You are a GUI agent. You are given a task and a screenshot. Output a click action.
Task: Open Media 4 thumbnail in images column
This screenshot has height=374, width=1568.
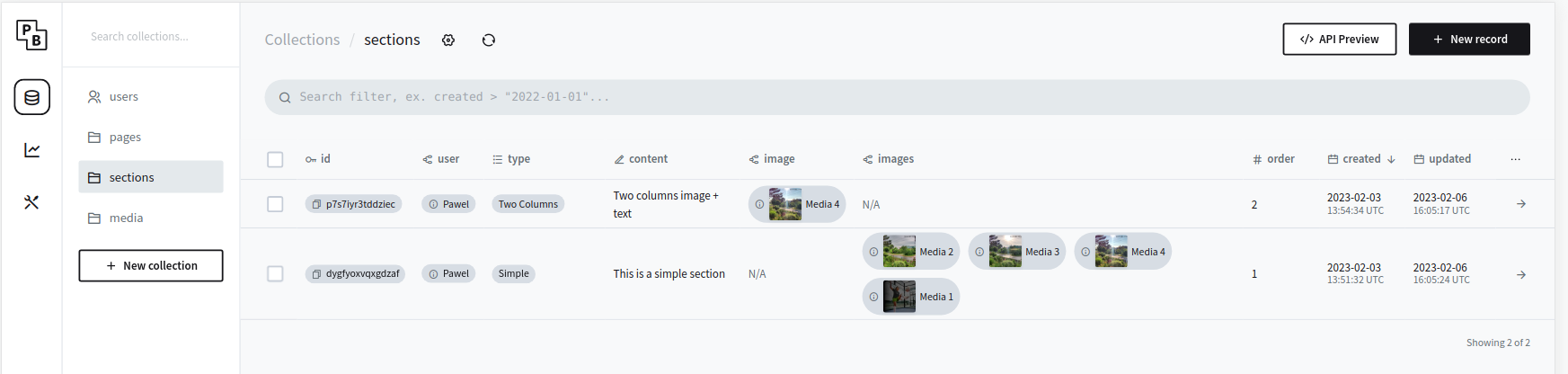point(1112,252)
